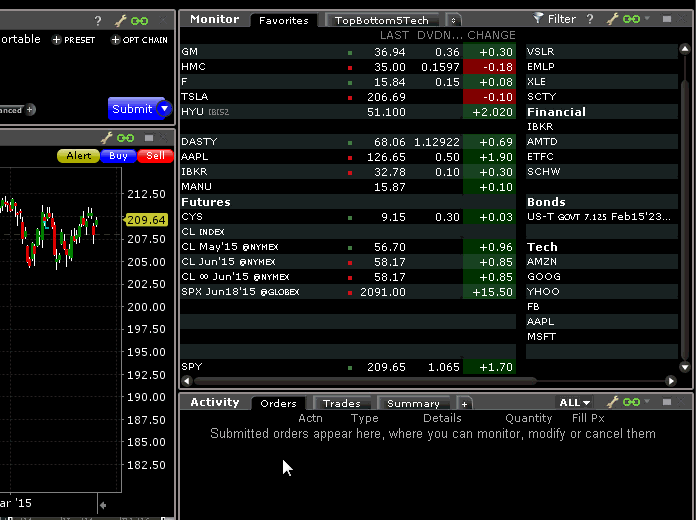
Task: Click the blue Submit button
Action: [x=133, y=109]
